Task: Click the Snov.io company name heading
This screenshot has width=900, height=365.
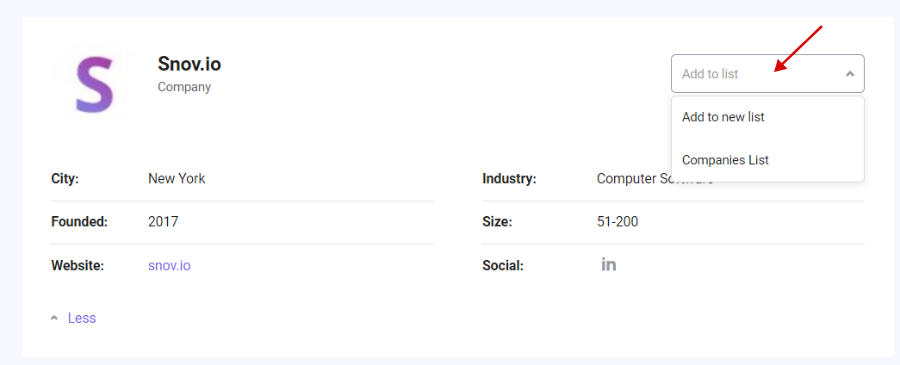Action: point(189,64)
